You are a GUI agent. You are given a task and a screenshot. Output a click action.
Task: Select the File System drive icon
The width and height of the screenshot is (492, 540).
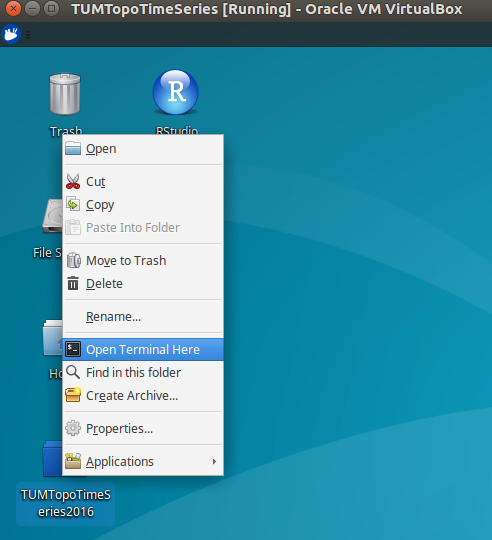point(53,216)
